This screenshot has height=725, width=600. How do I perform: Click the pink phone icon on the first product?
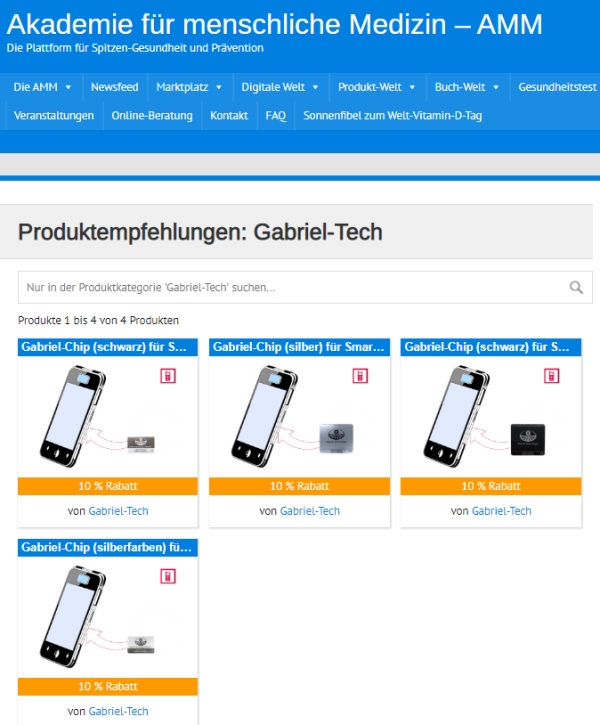click(x=168, y=376)
